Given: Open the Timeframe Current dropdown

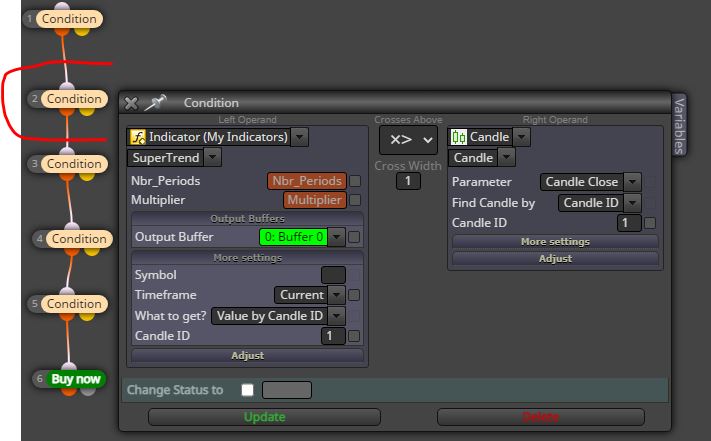Looking at the screenshot, I should pyautogui.click(x=336, y=295).
